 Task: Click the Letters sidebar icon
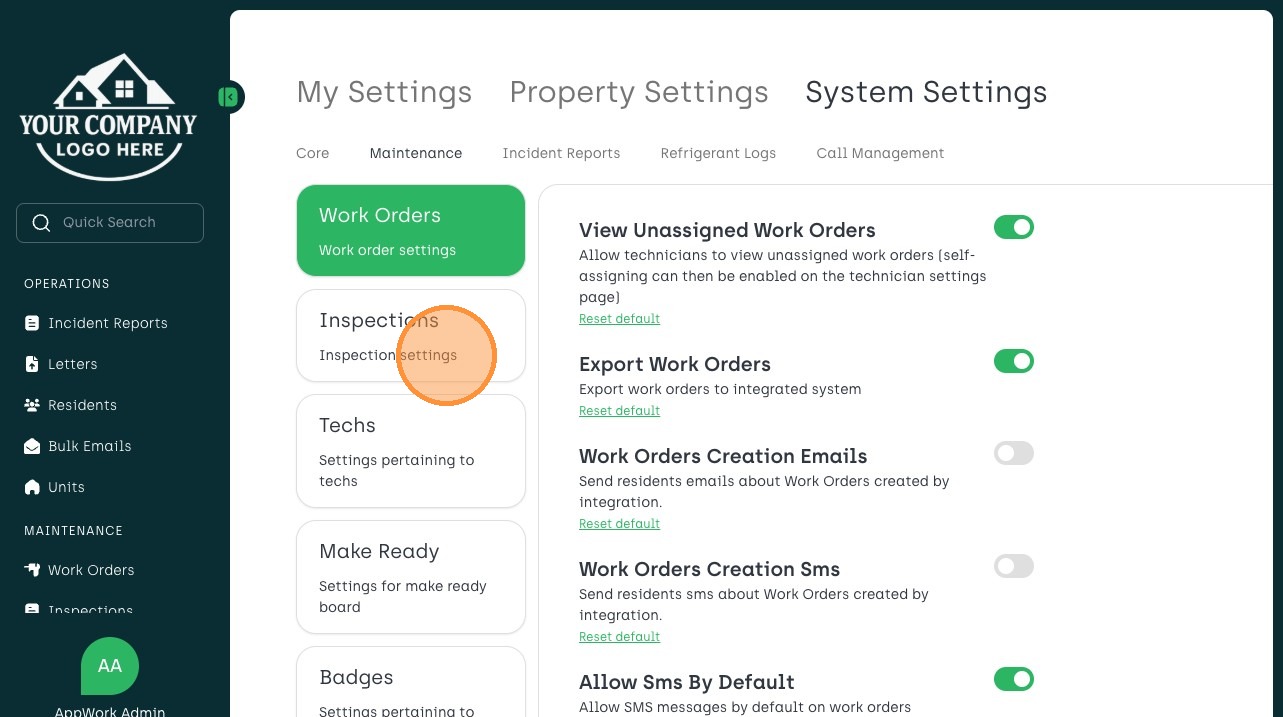pyautogui.click(x=31, y=364)
